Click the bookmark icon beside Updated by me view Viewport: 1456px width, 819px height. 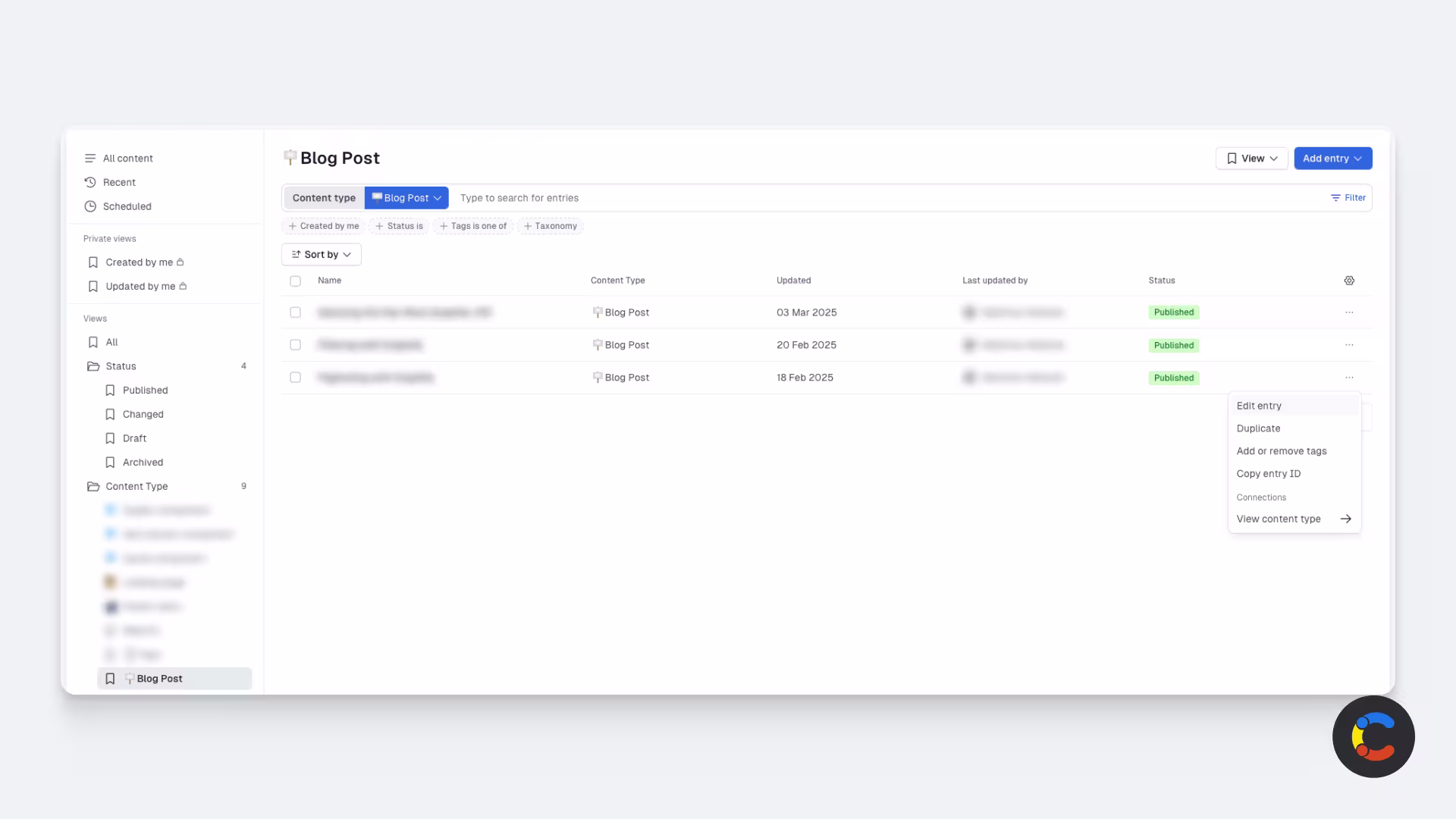point(93,287)
